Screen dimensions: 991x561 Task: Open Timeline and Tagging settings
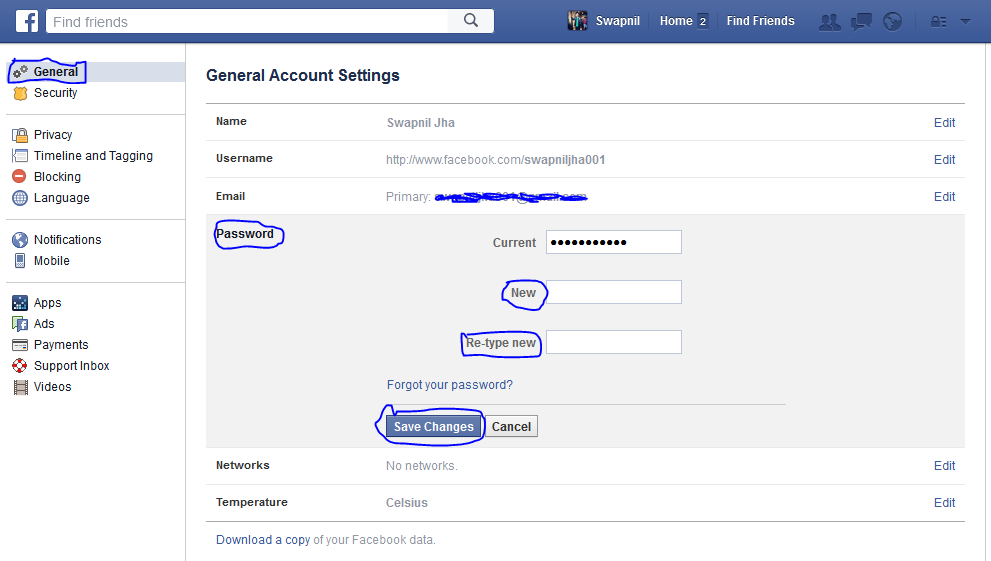click(96, 155)
